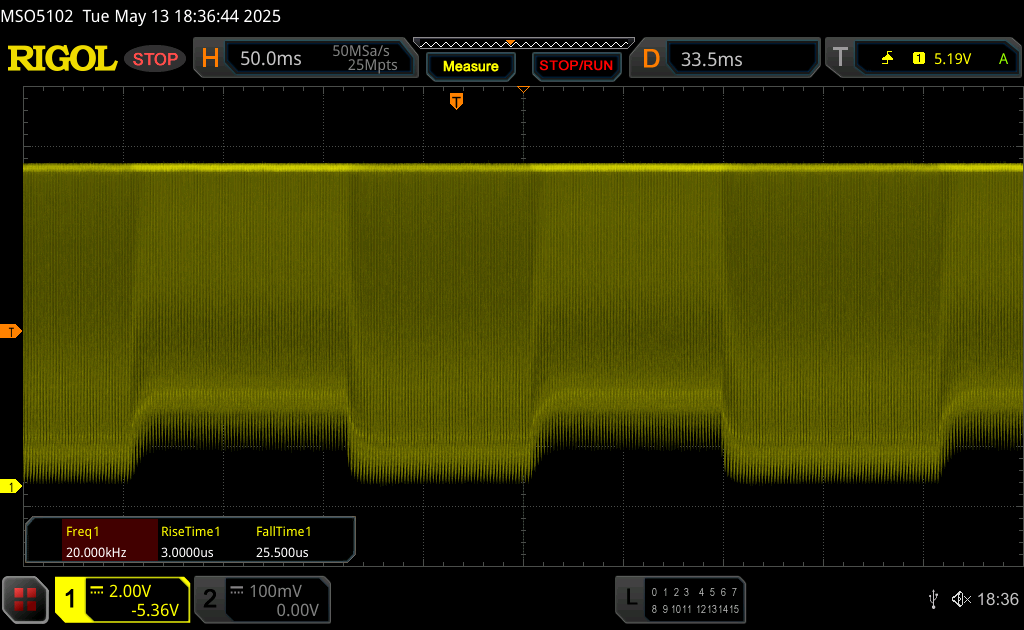
Task: Select the FallTime1 measurement label
Action: coord(283,531)
